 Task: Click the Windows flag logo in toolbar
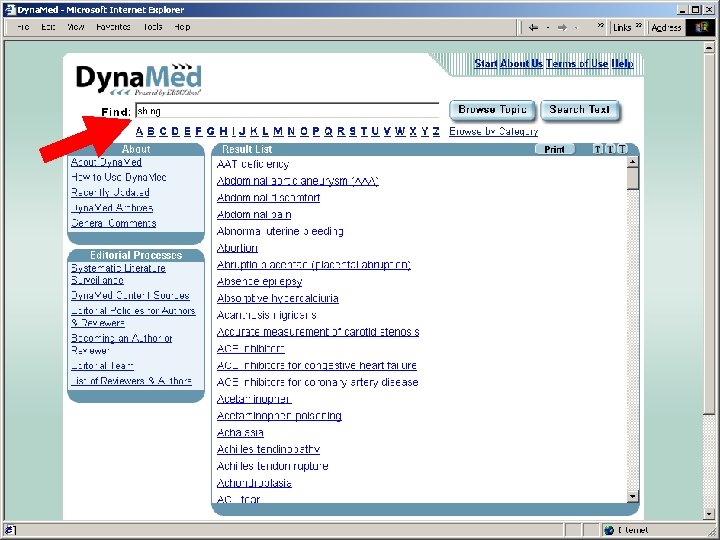pos(702,27)
